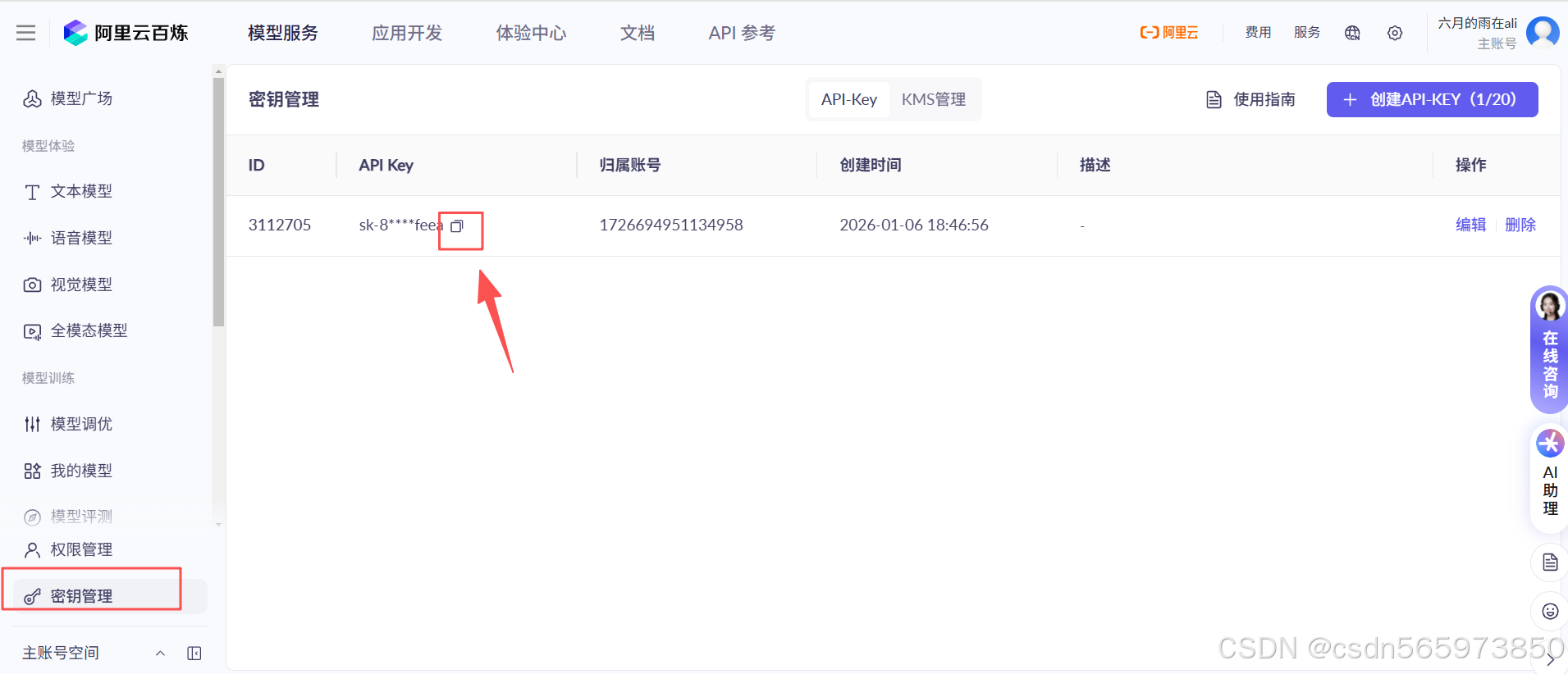Screen dimensions: 1568x674
Task: Open 视觉模型 in sidebar
Action: click(x=68, y=285)
